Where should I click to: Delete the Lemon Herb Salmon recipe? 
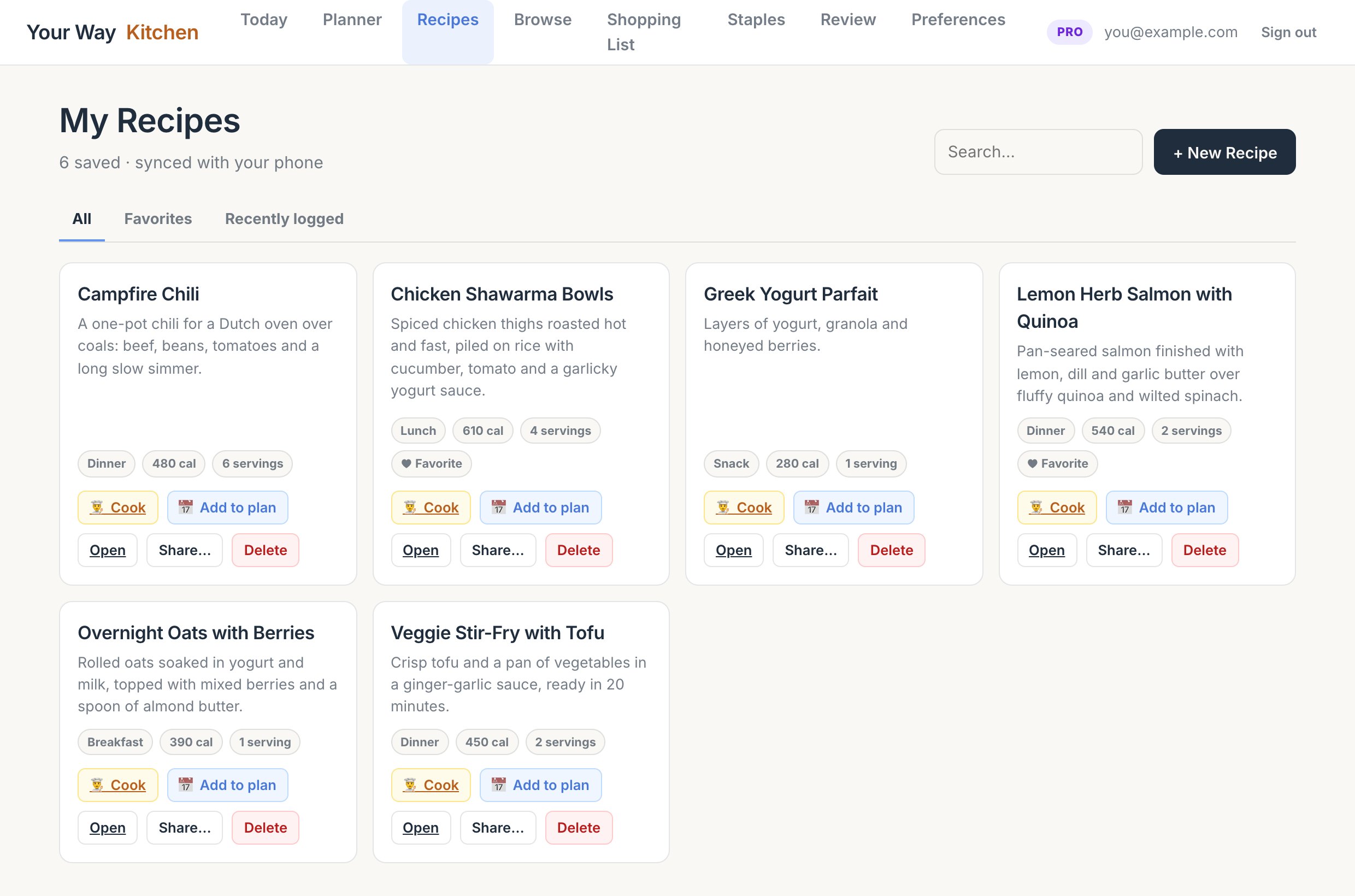tap(1205, 550)
